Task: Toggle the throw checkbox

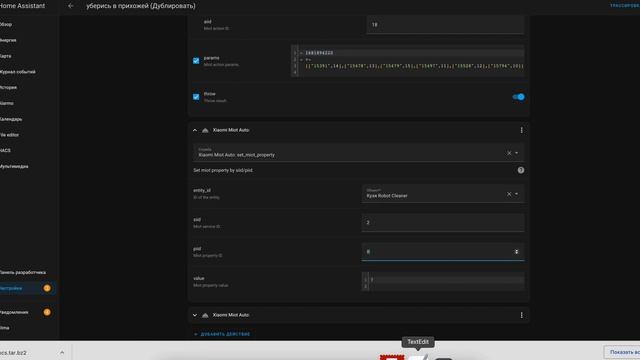Action: pos(196,97)
